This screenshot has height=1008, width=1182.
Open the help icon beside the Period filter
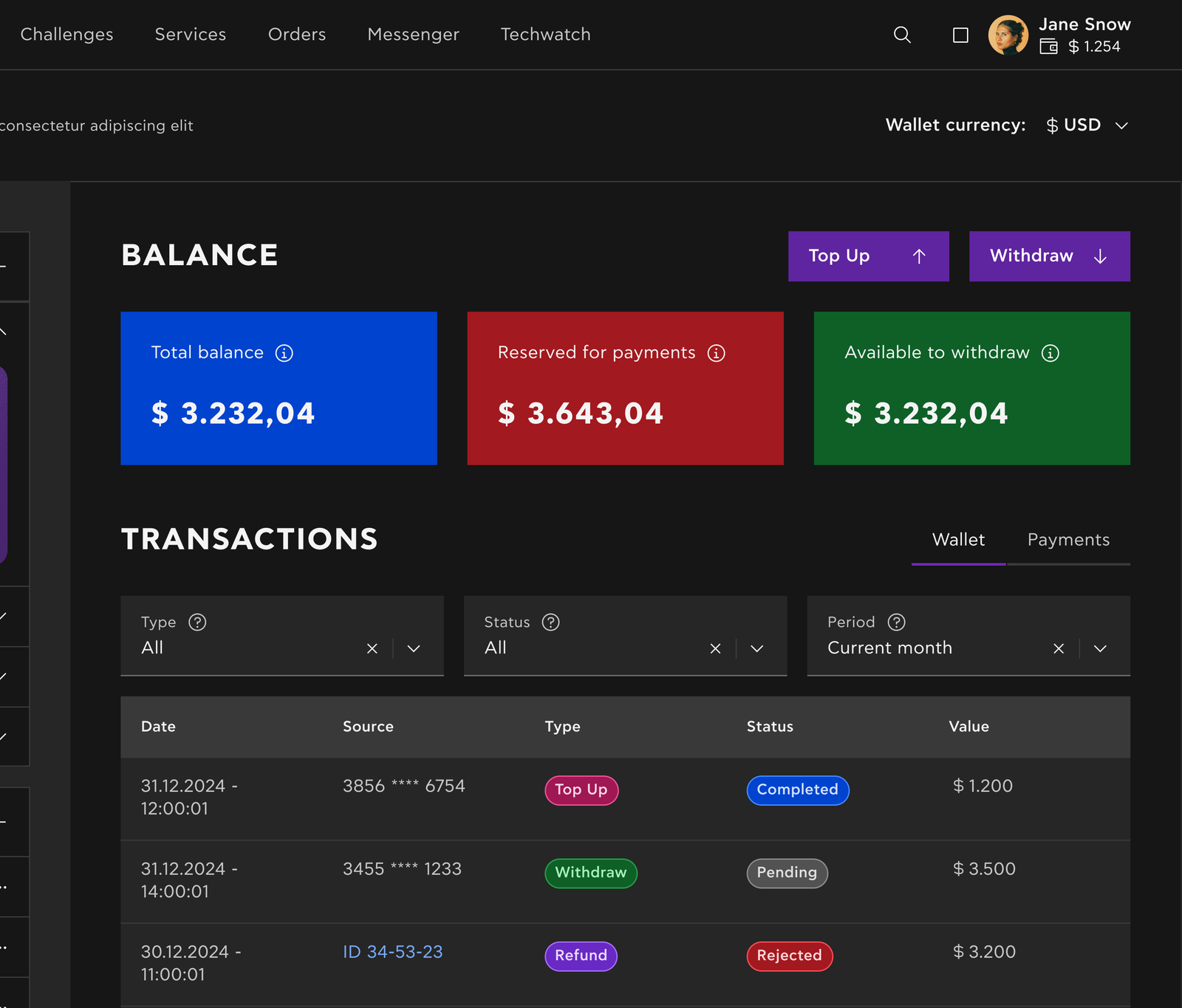click(x=896, y=622)
